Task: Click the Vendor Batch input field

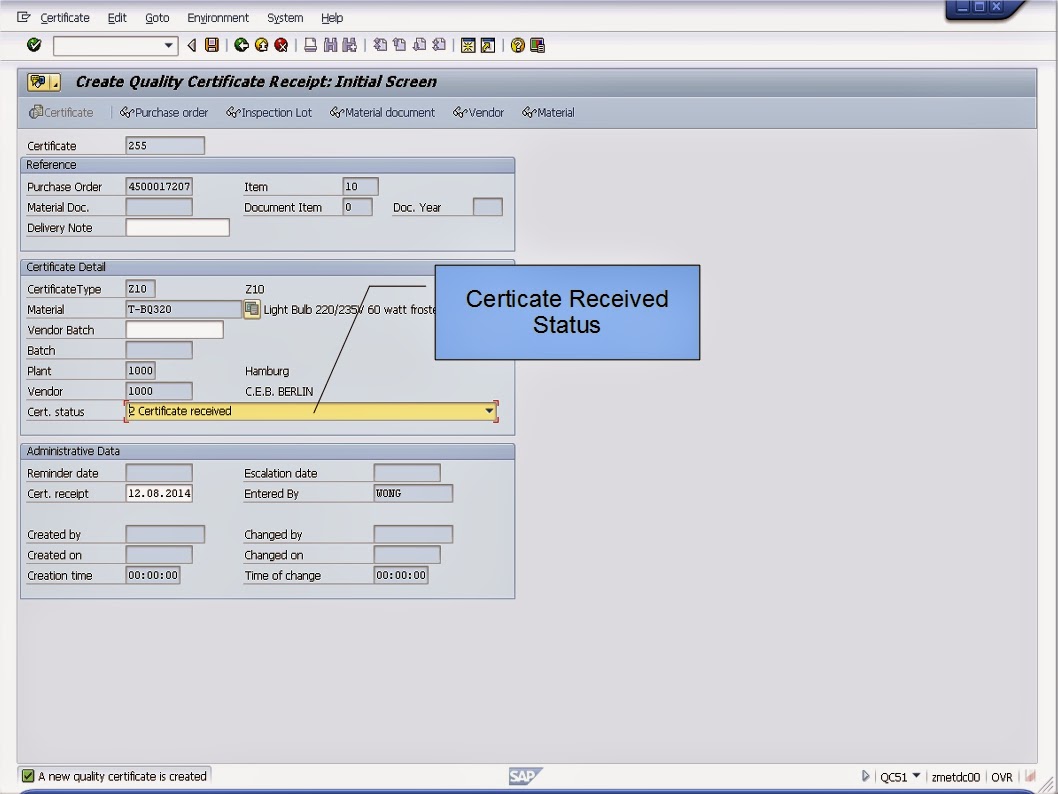Action: coord(175,330)
